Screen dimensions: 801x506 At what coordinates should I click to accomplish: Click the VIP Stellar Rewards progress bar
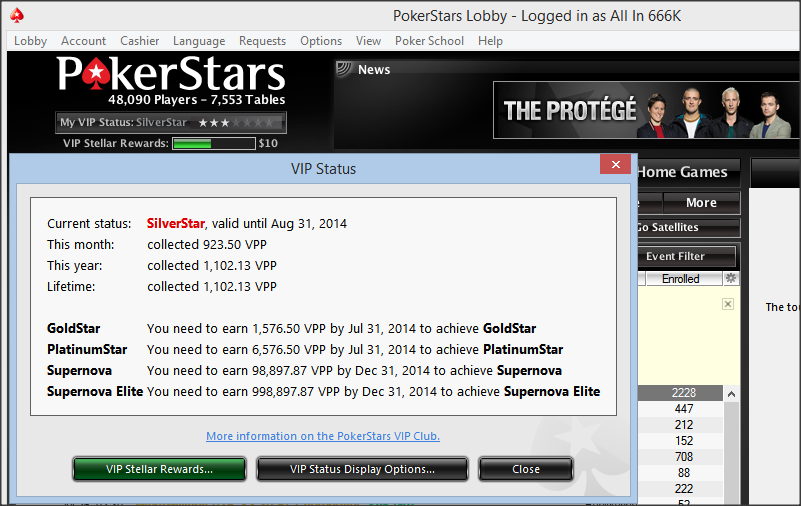pos(214,143)
